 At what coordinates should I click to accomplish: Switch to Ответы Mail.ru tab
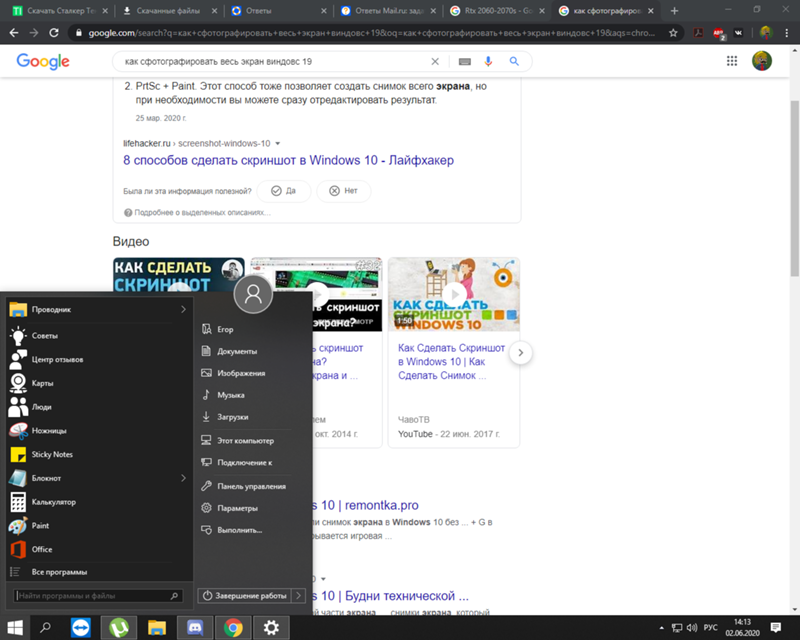[x=388, y=11]
